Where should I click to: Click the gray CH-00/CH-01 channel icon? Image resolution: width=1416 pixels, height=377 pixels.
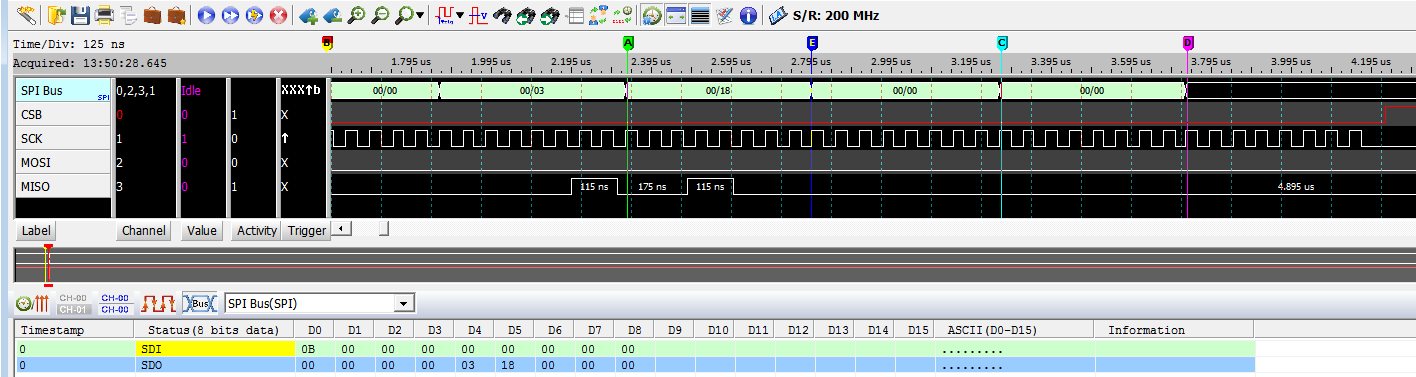pos(73,303)
